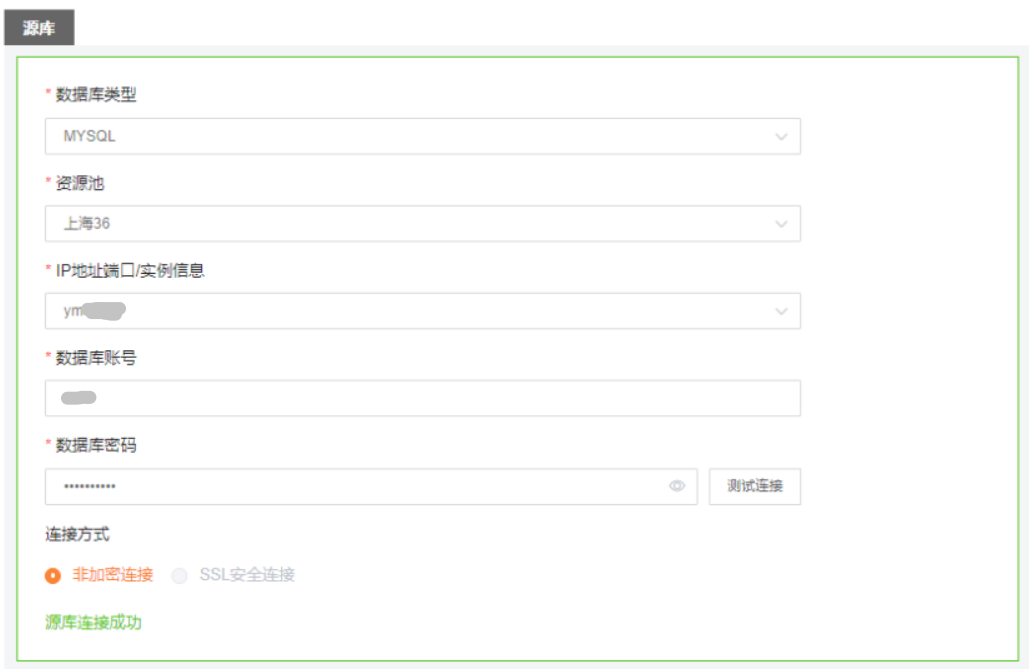Screen dimensions: 1029x669
Task: Click the chevron arrow in the instance field
Action: (x=781, y=311)
